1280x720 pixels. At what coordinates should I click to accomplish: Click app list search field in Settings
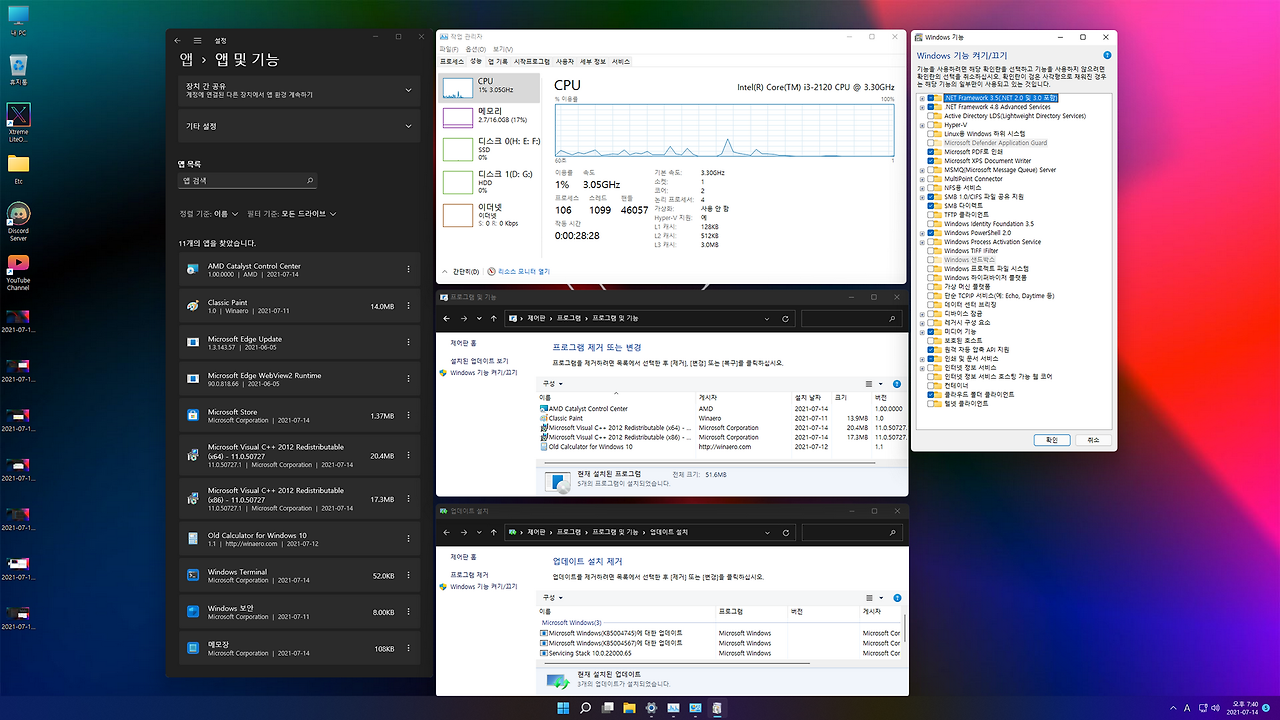pos(249,181)
